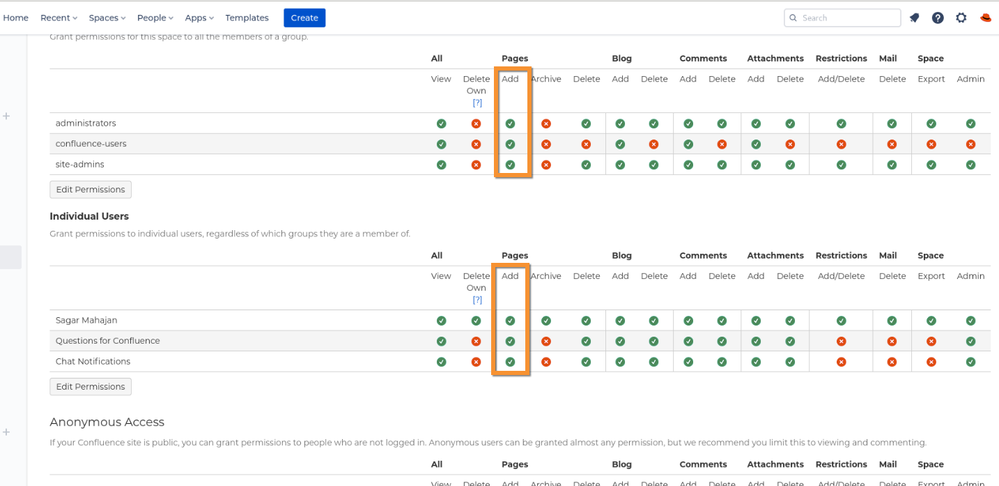999x486 pixels.
Task: Click administrators row View check icon
Action: [441, 124]
